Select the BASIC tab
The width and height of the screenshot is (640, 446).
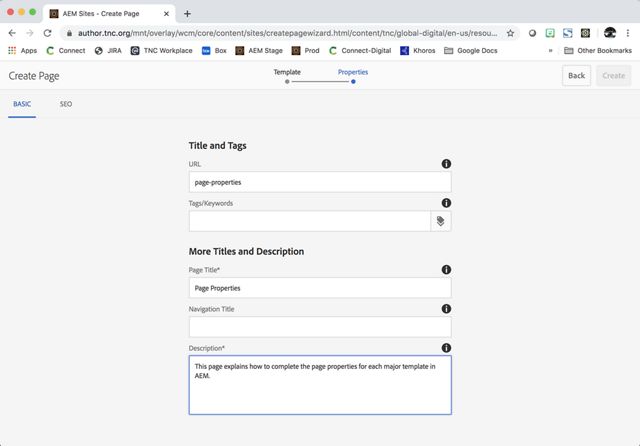coord(21,104)
